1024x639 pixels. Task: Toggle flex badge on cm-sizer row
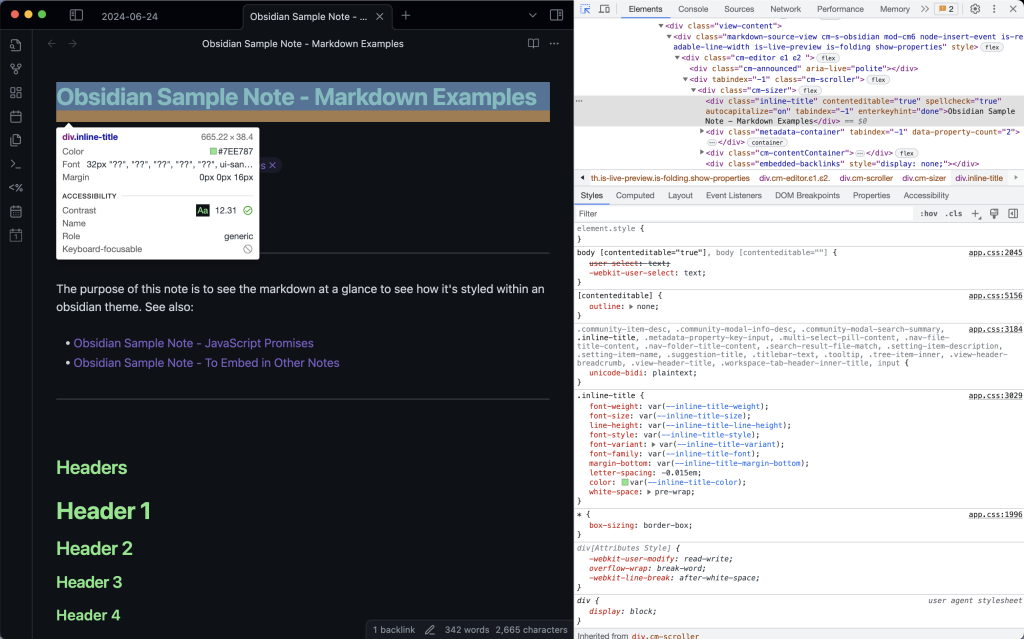pos(810,91)
